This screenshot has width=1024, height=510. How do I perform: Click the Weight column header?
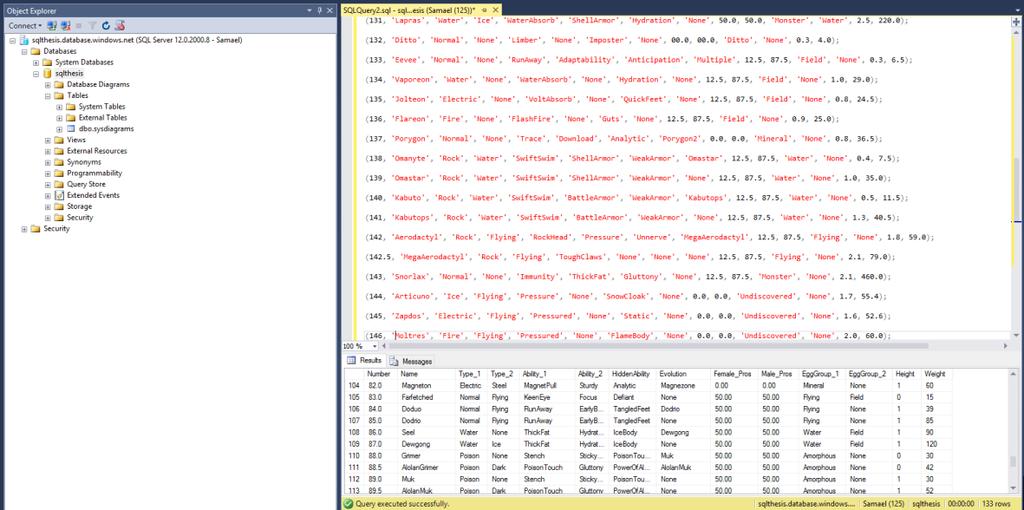pyautogui.click(x=937, y=374)
